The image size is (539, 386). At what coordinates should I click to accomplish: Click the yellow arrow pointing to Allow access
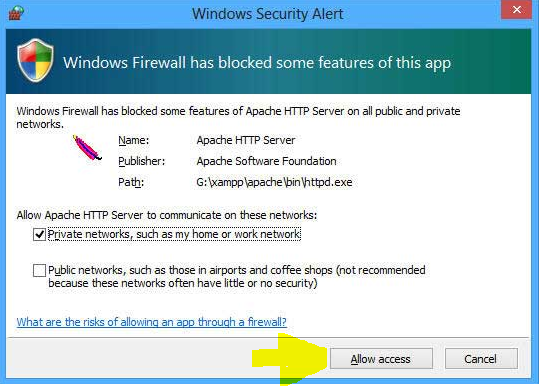click(289, 359)
